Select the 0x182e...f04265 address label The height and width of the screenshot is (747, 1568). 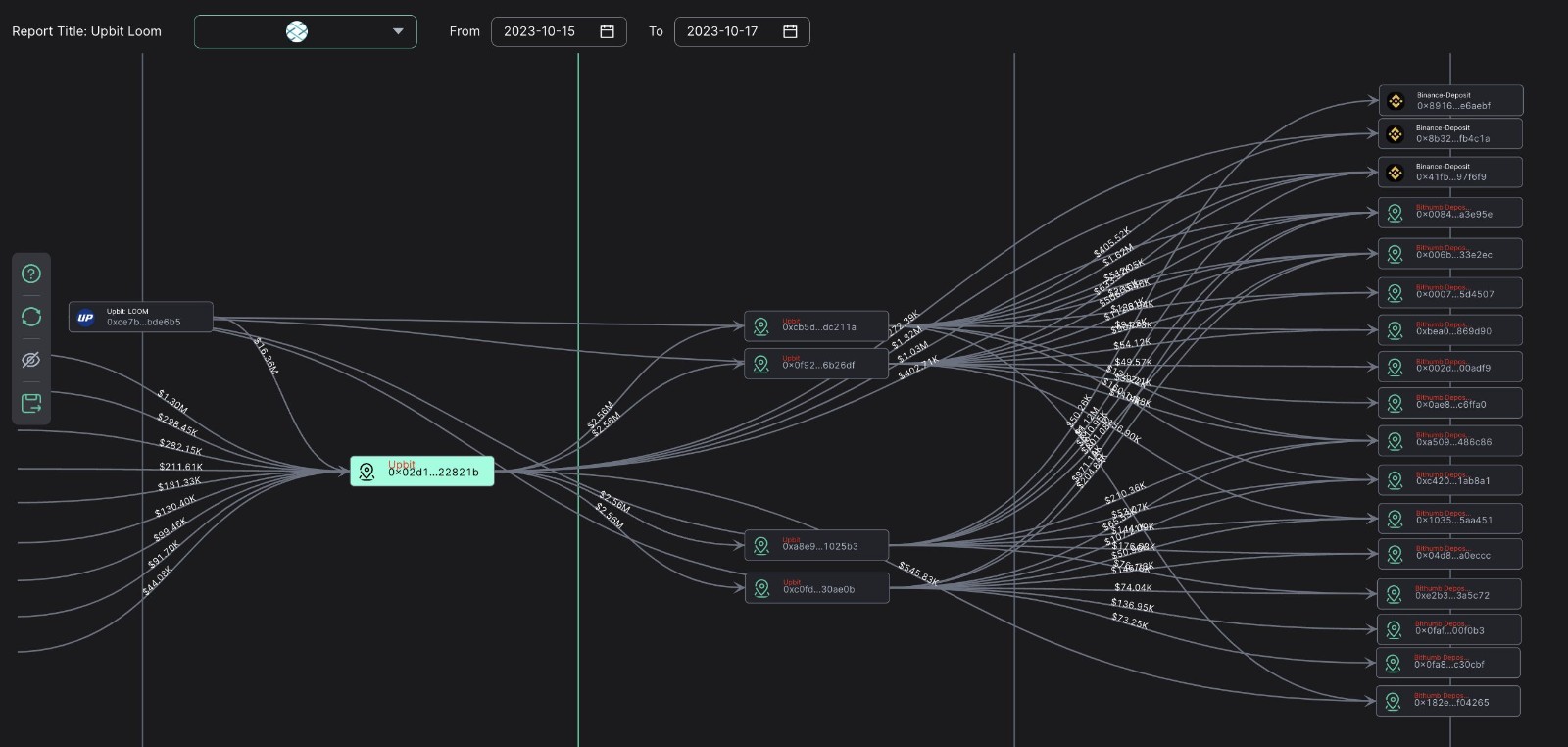coord(1451,703)
